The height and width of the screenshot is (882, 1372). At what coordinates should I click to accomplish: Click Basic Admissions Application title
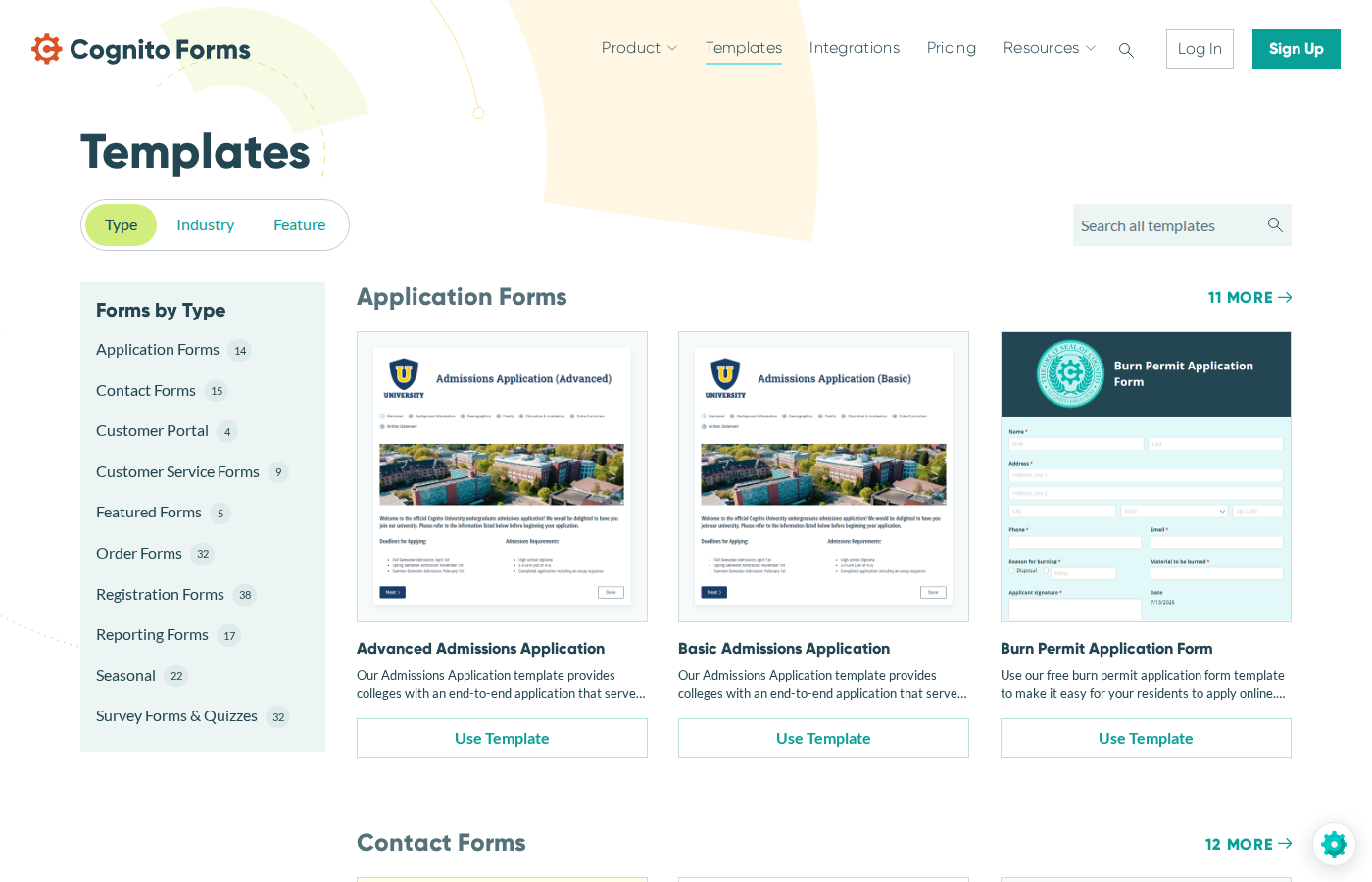click(x=784, y=649)
